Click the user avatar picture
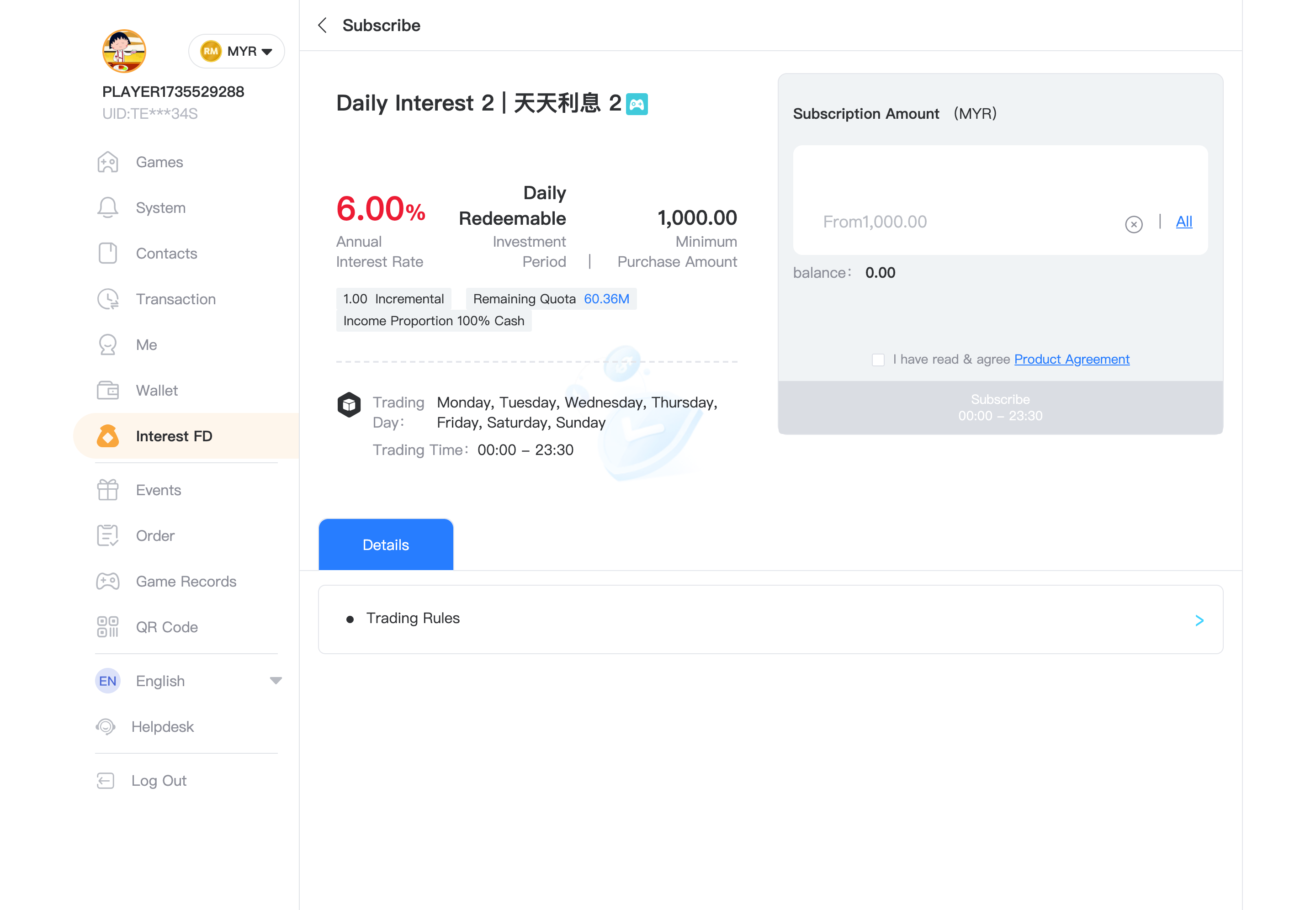The width and height of the screenshot is (1316, 910). click(124, 51)
